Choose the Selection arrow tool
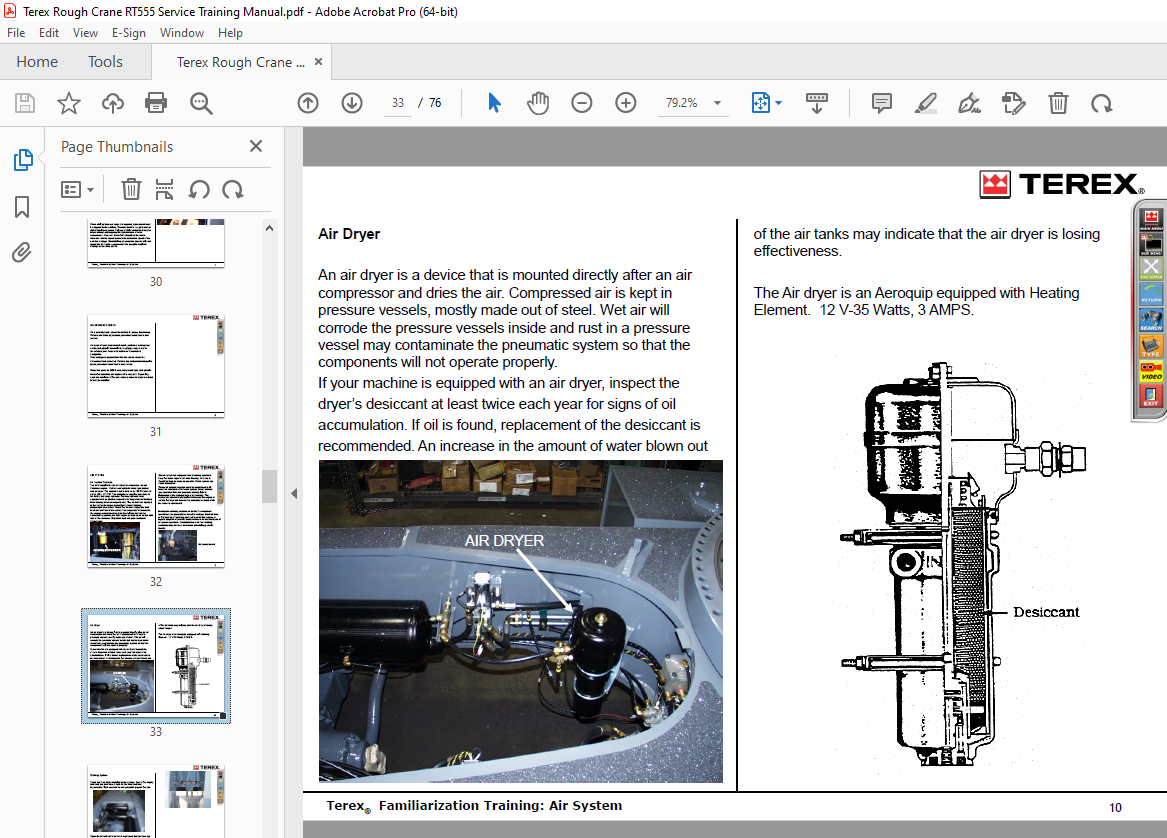Viewport: 1167px width, 838px height. (x=494, y=103)
